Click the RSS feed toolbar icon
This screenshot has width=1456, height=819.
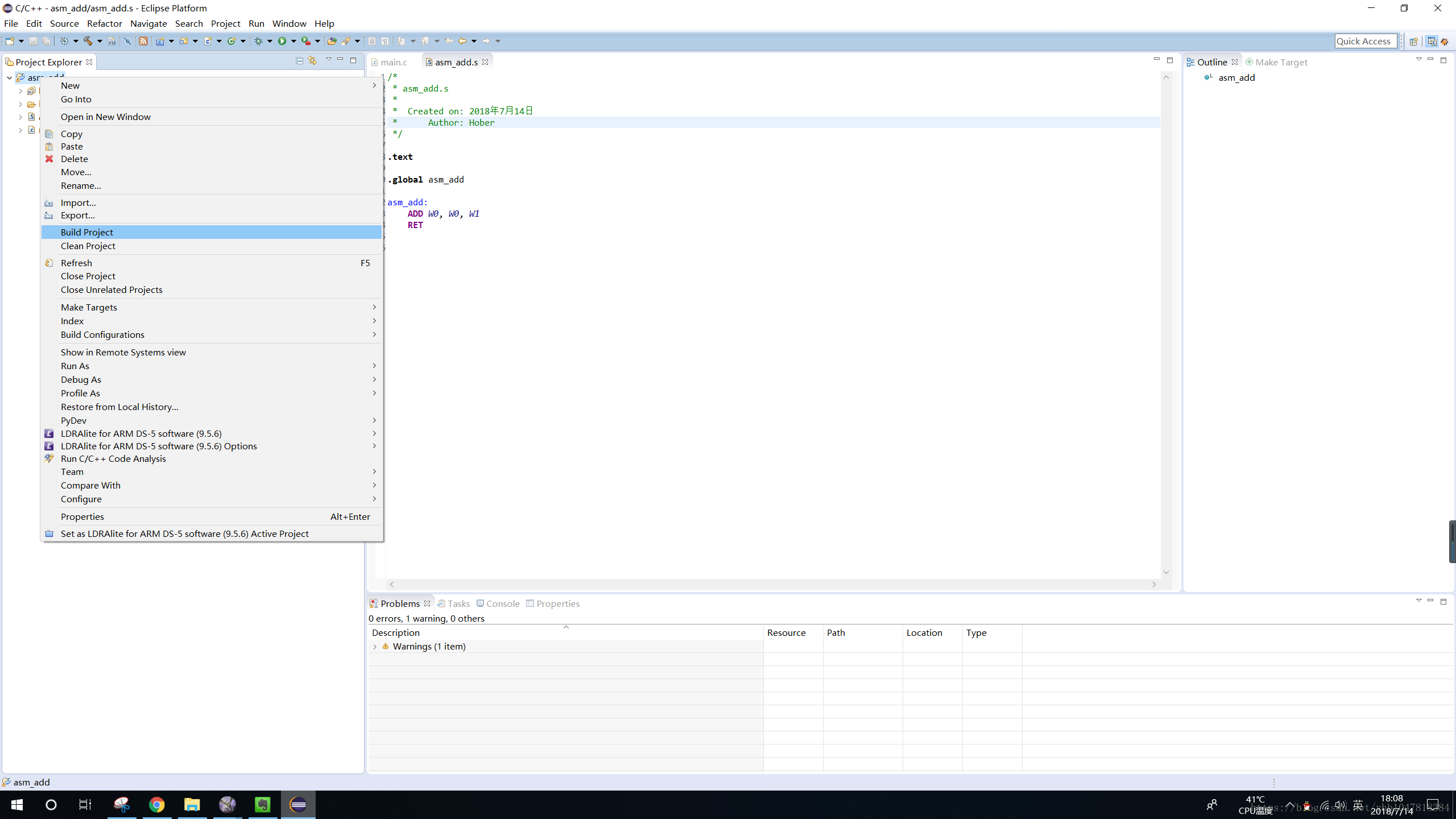(x=143, y=41)
